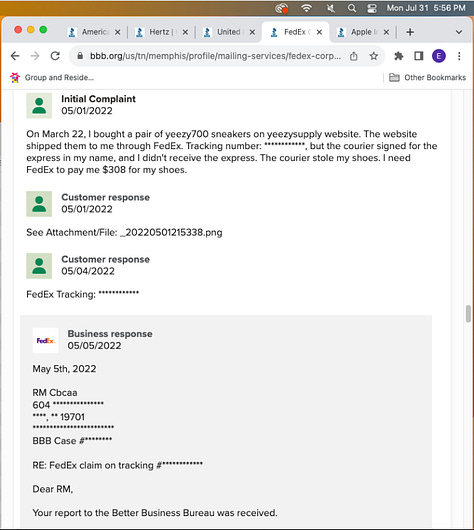Click the Wi-Fi icon in menu bar
This screenshot has height=530, width=474.
(306, 8)
